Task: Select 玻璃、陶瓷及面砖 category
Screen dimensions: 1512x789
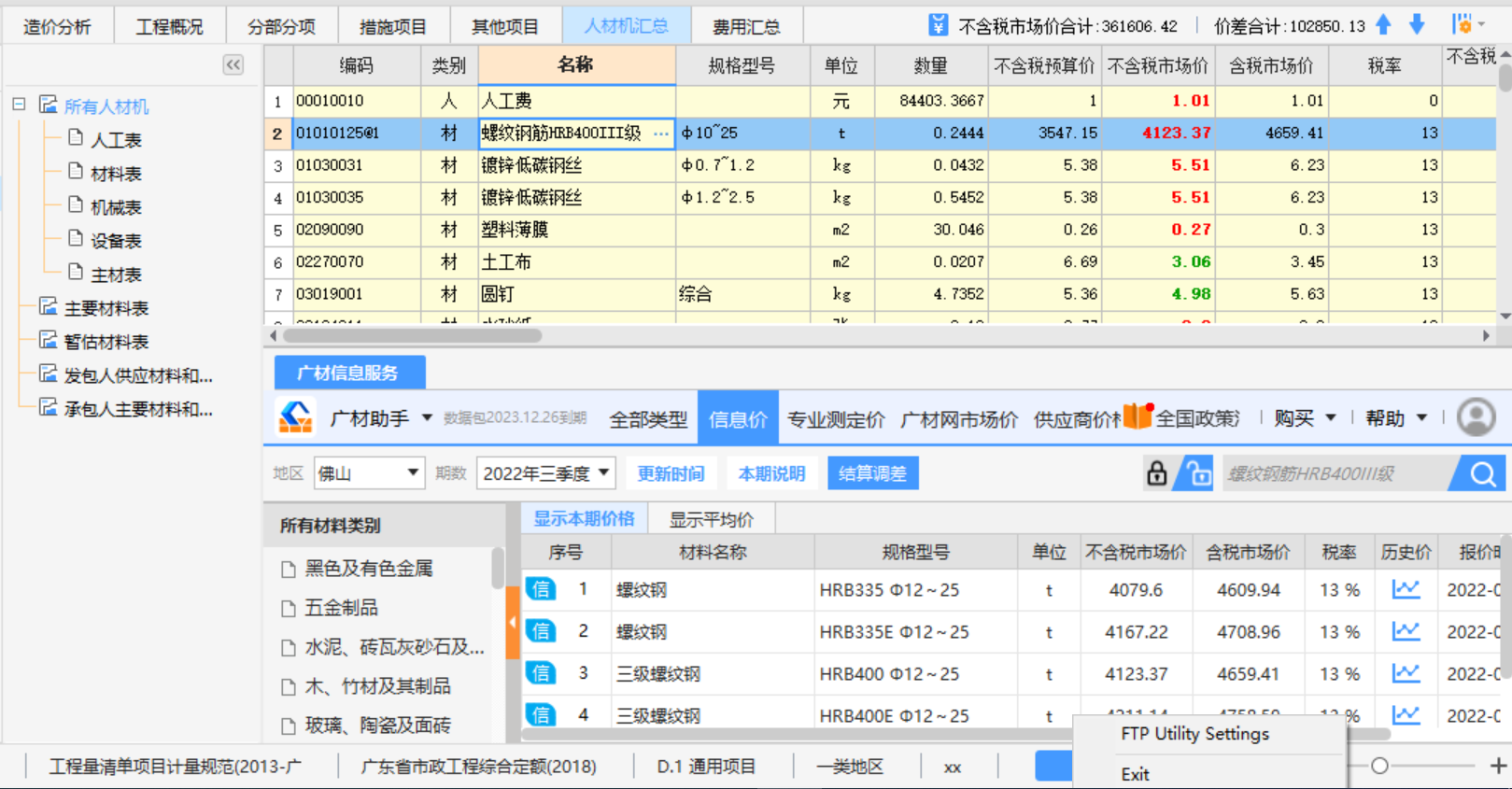Action: coord(377,726)
